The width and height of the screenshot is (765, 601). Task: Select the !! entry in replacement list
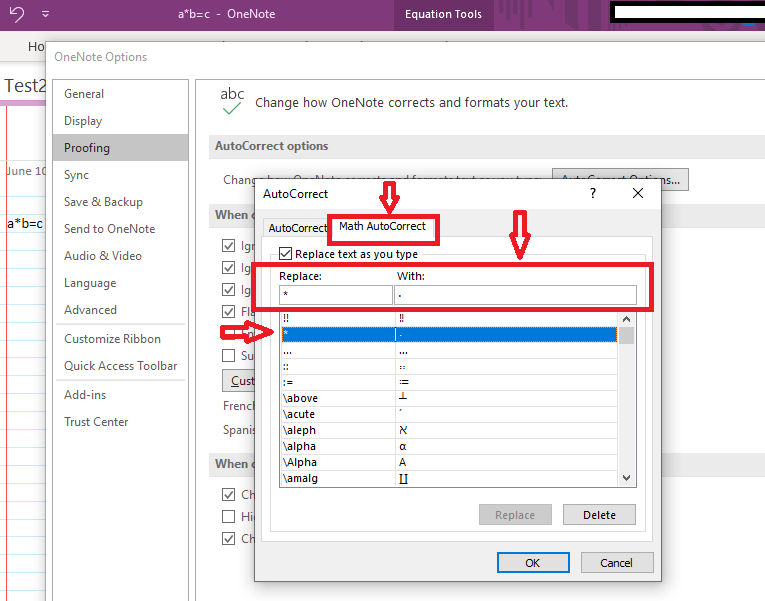click(449, 319)
